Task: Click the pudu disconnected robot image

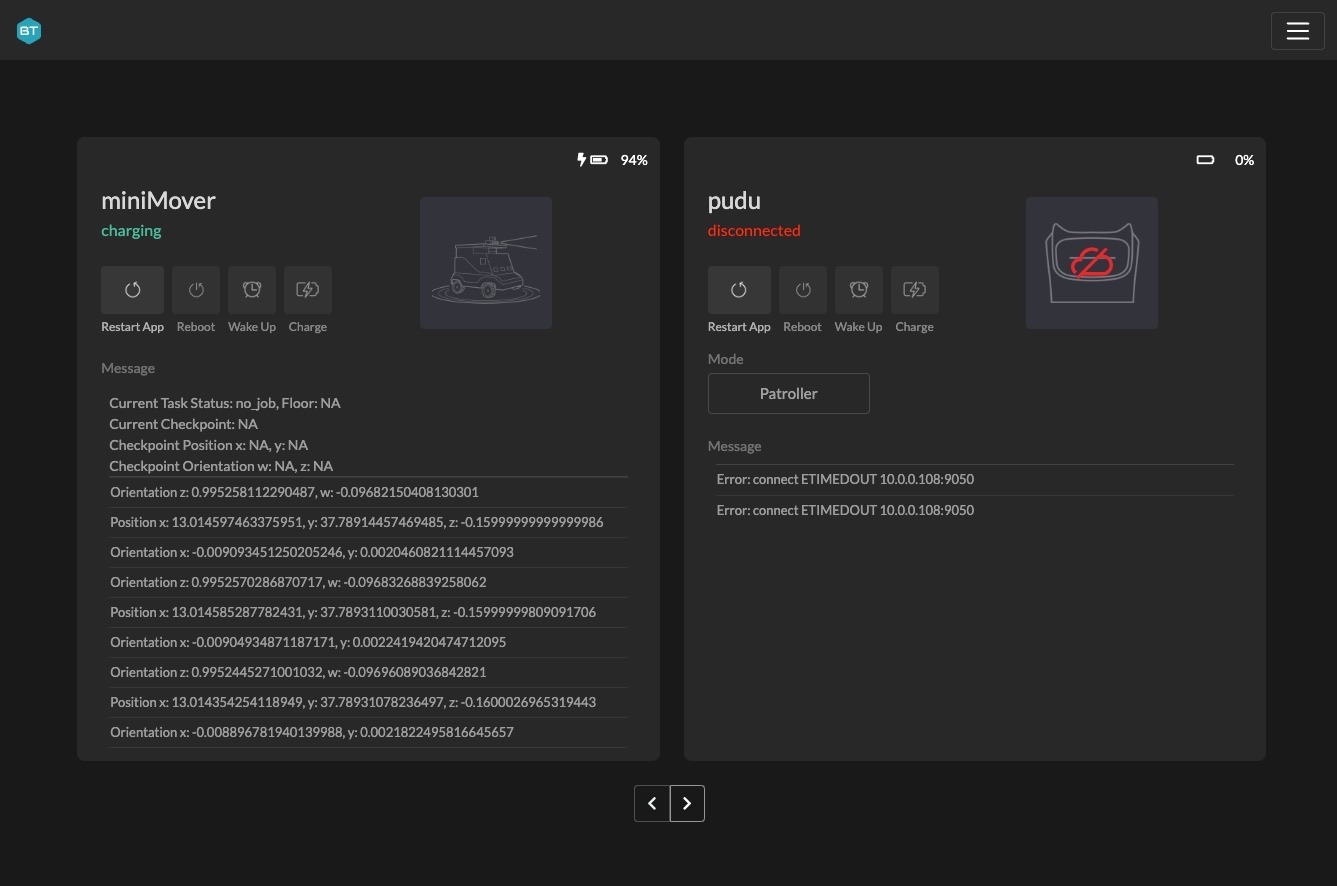Action: tap(1091, 263)
